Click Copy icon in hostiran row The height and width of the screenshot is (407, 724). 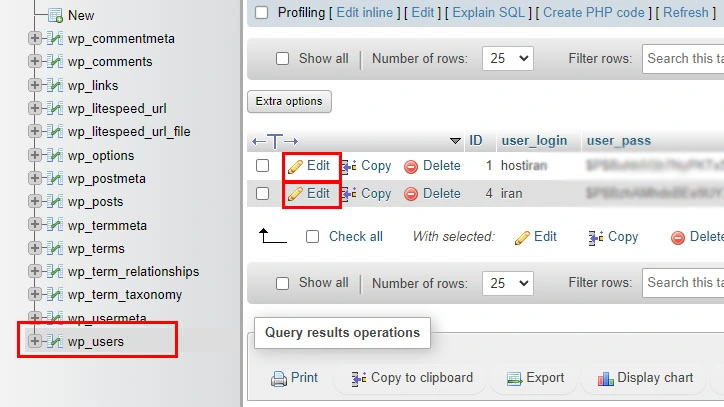pyautogui.click(x=349, y=166)
